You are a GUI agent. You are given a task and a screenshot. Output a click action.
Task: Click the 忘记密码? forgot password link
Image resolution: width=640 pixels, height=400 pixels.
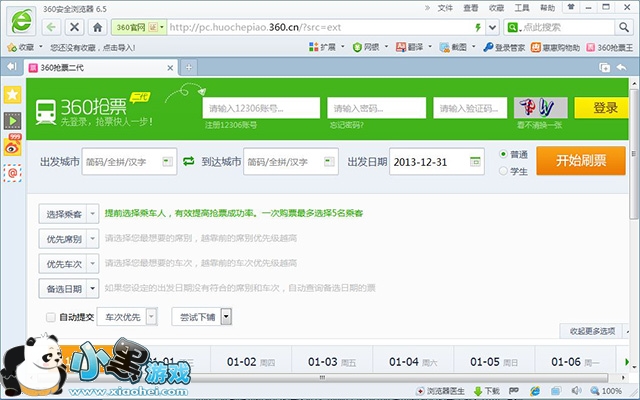pyautogui.click(x=347, y=125)
